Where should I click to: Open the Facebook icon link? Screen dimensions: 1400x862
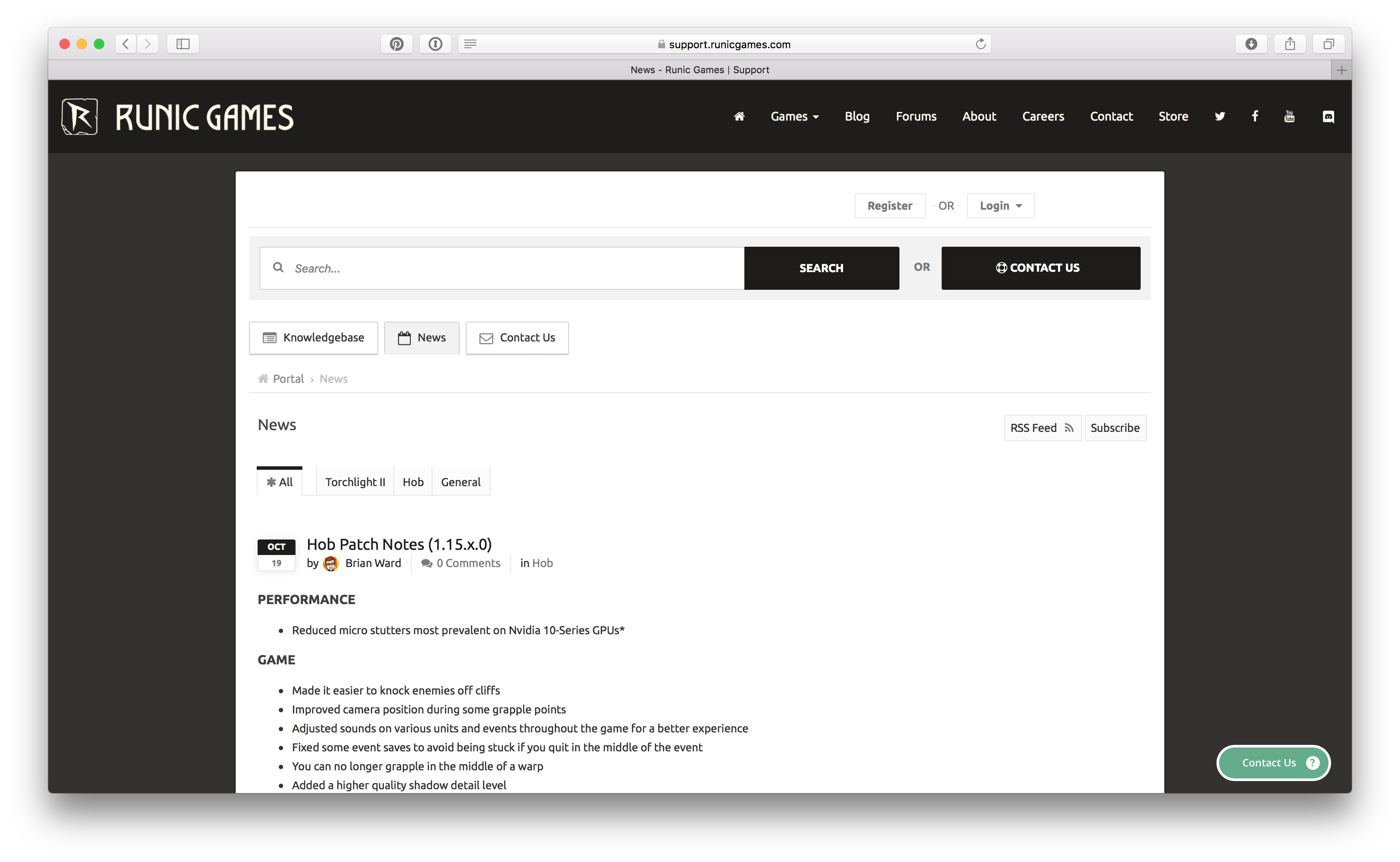point(1254,116)
